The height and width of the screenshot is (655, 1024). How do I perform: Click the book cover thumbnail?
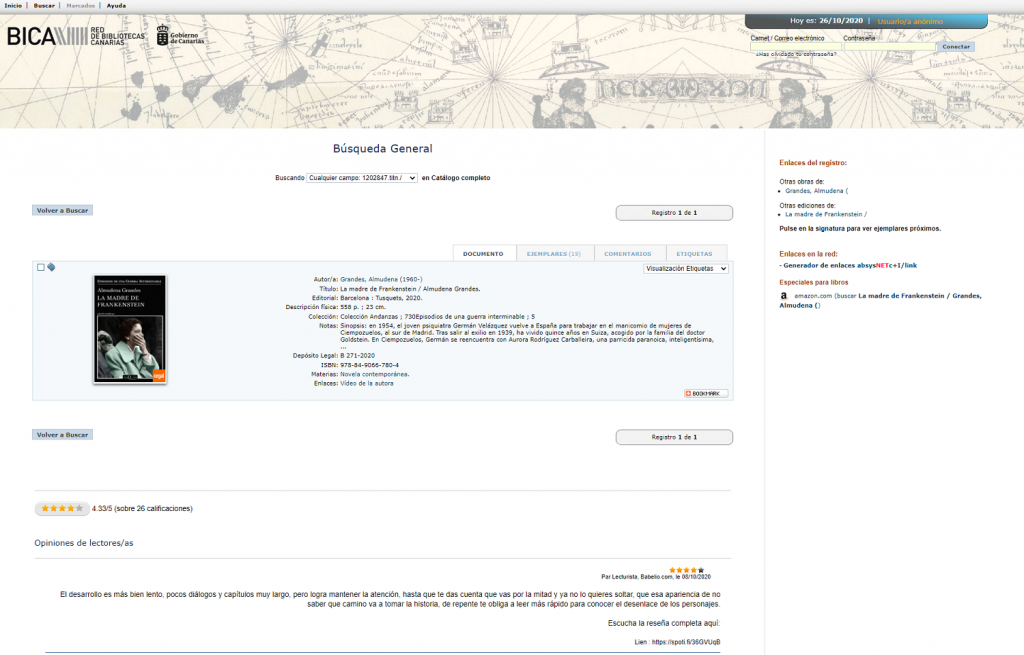[129, 328]
